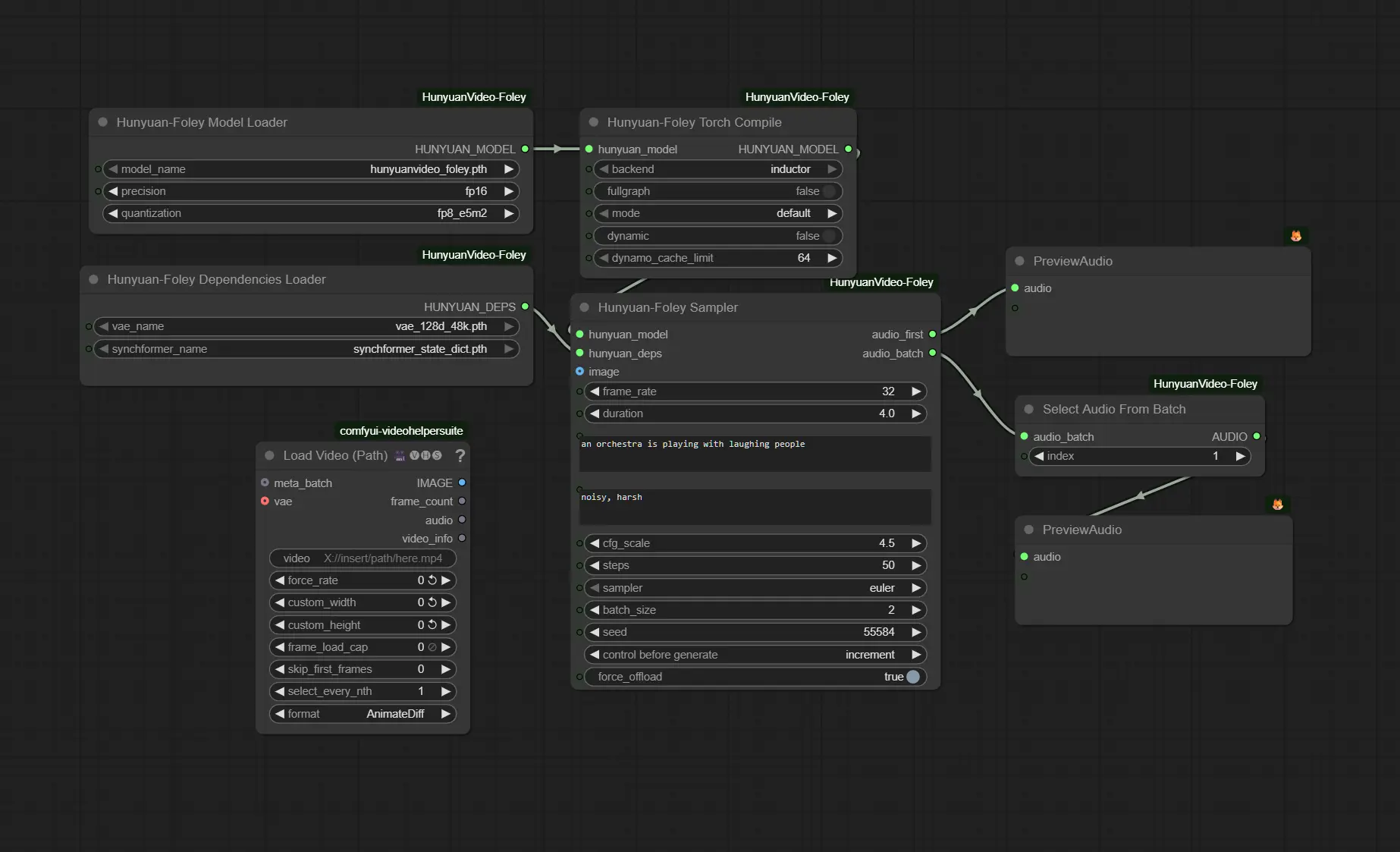Click the fox badge icon above bottom PreviewAudio node
The image size is (1400, 852).
coord(1278,505)
